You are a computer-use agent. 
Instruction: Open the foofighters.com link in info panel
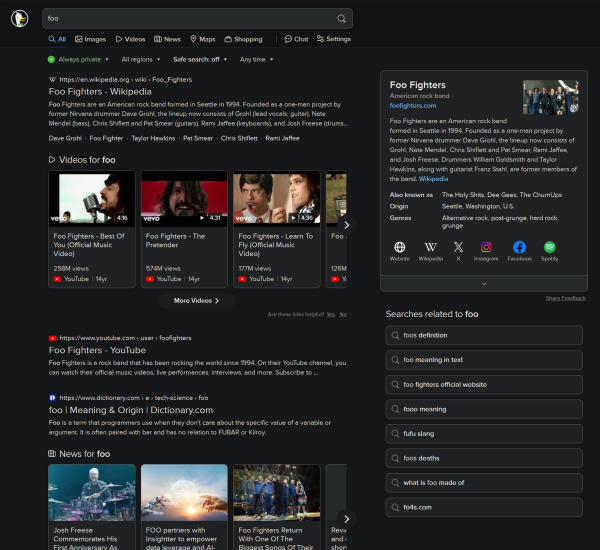tap(413, 106)
